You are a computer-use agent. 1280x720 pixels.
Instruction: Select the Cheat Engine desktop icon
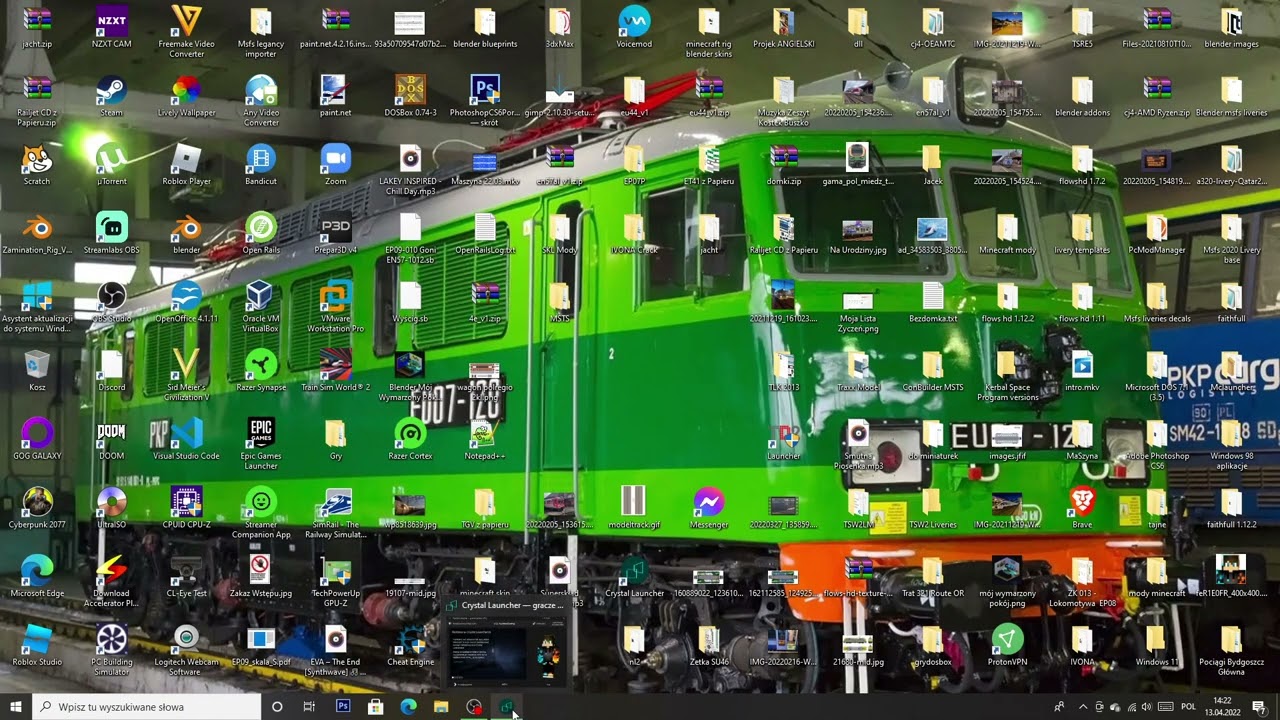coord(410,645)
